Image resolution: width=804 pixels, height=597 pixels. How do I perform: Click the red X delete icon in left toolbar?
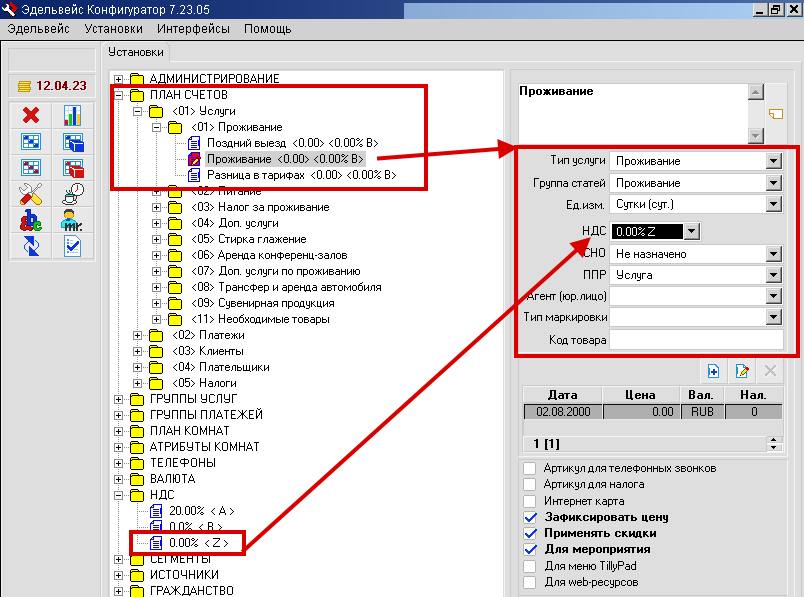pos(30,115)
